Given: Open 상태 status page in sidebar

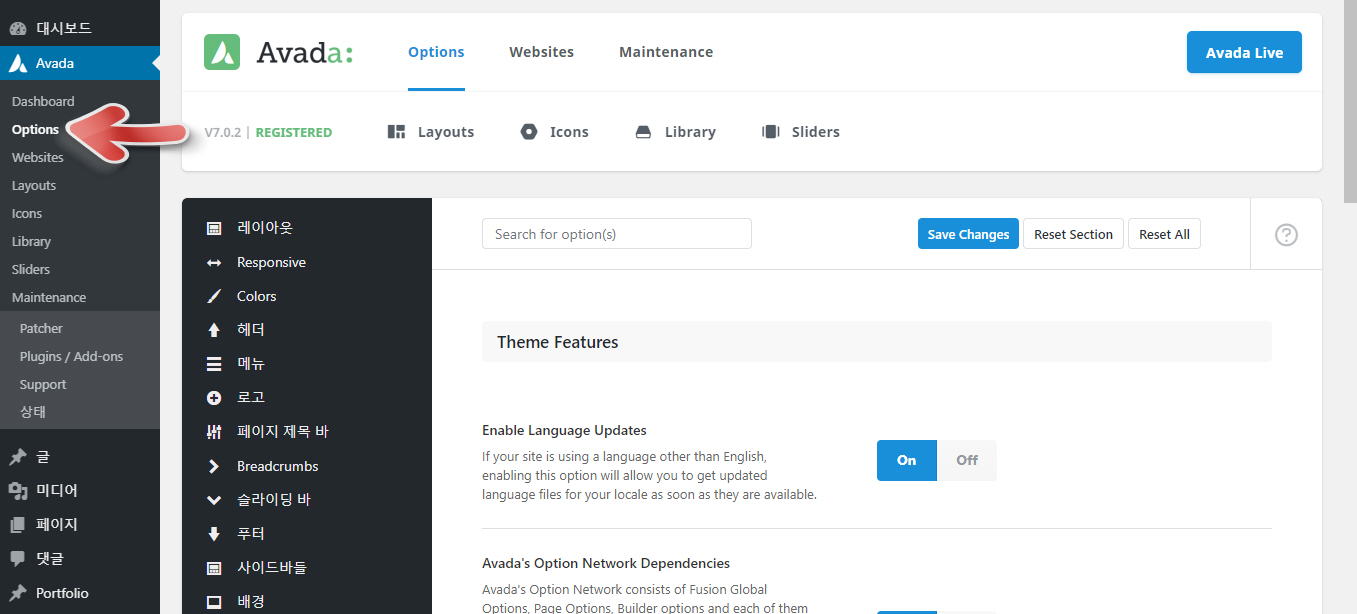Looking at the screenshot, I should point(33,412).
